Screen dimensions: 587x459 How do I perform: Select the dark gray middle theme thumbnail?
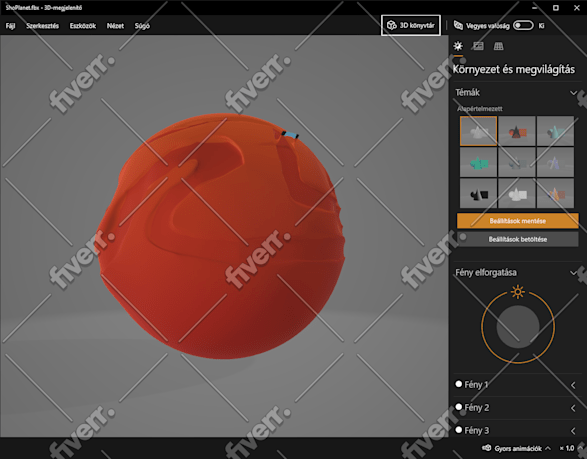point(517,162)
